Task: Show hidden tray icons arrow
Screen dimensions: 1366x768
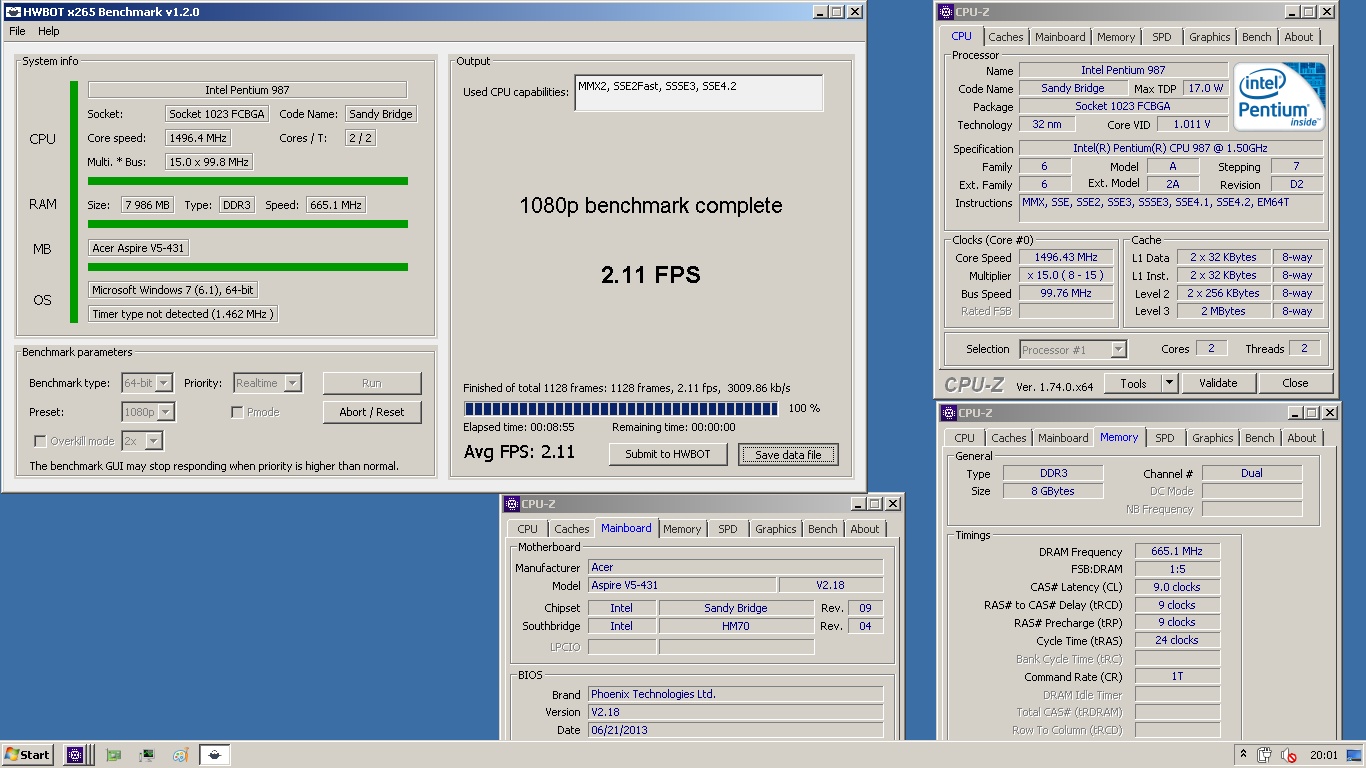Action: coord(1243,755)
